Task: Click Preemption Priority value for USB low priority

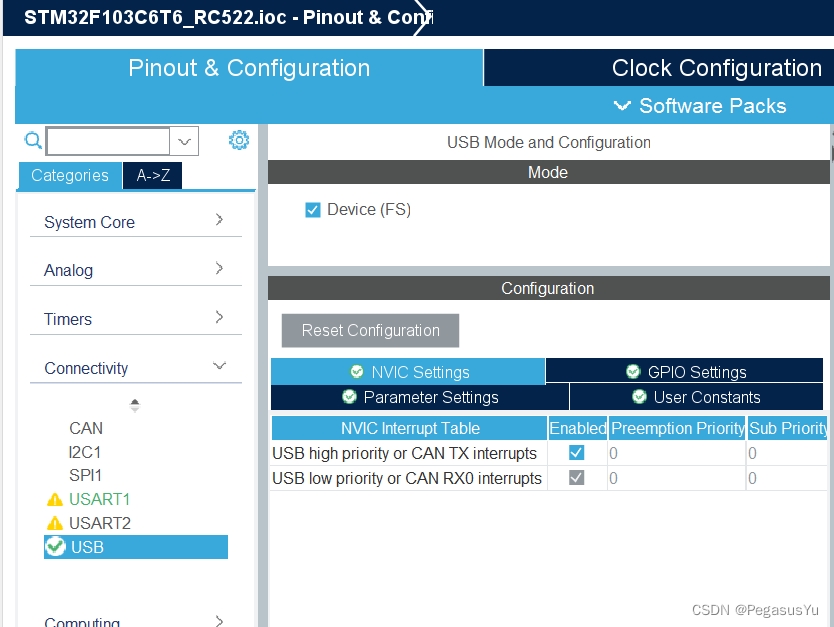Action: tap(677, 478)
